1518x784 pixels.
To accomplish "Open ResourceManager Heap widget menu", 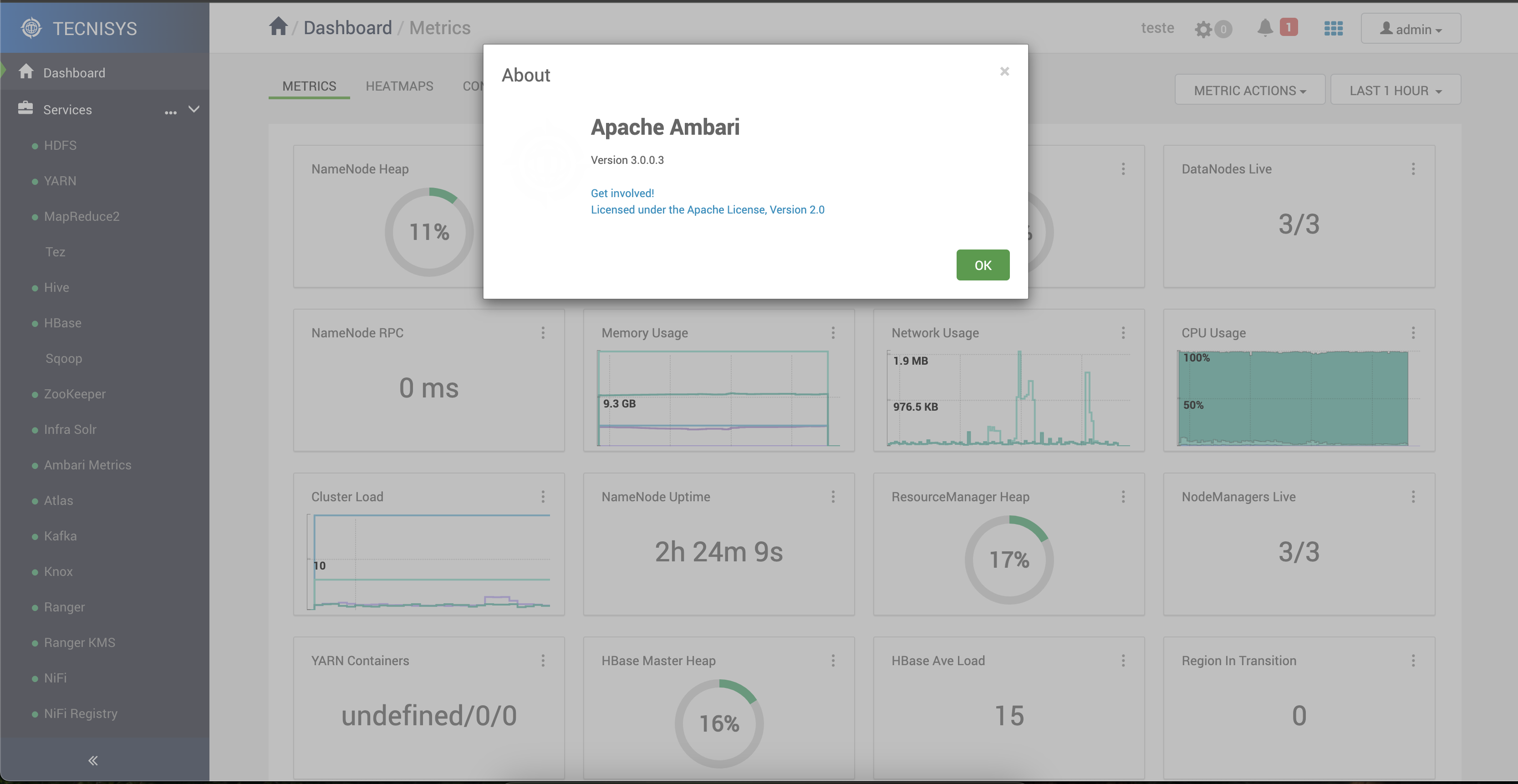I will (x=1123, y=497).
